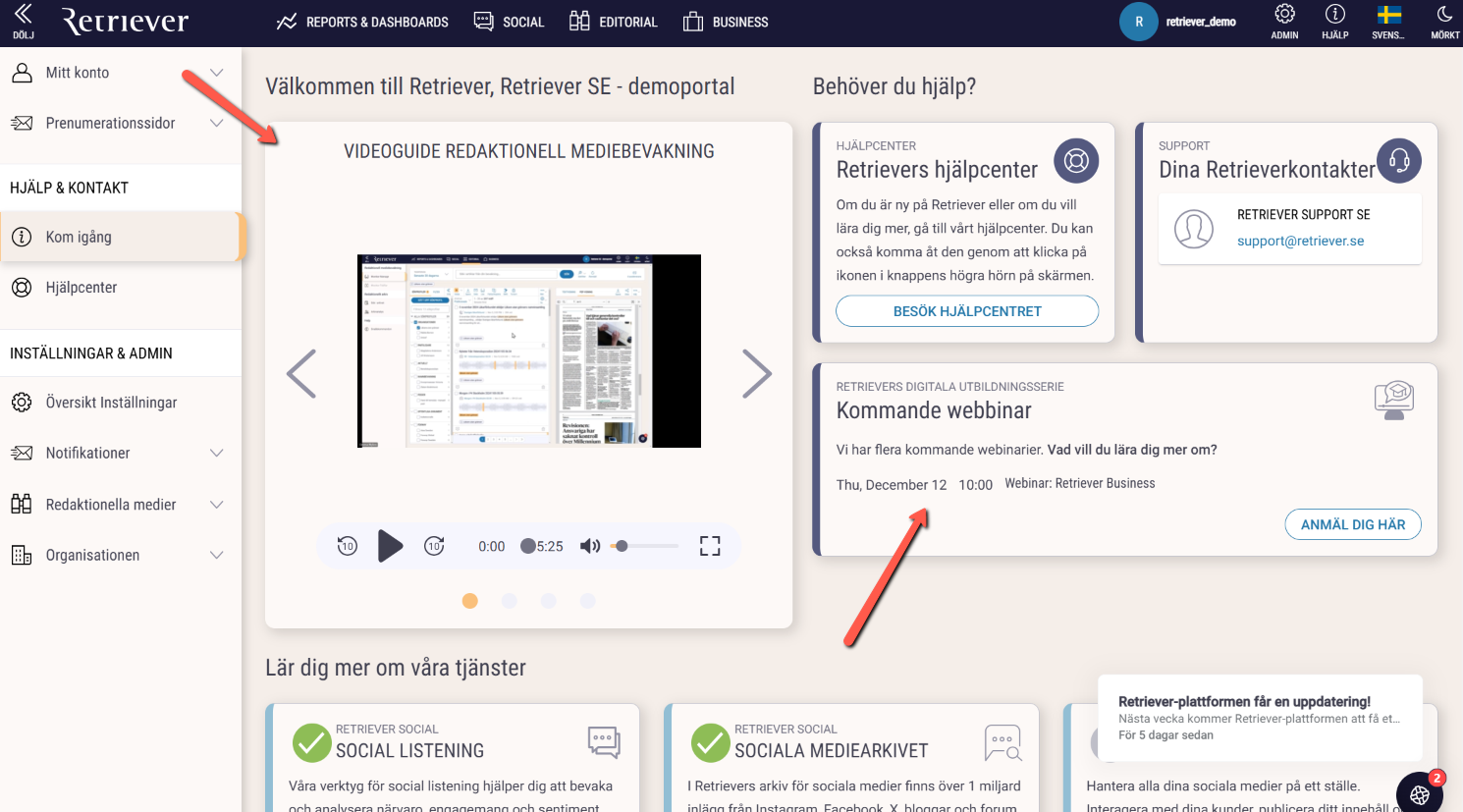Click the support headset icon
Screen dimensions: 1463x812
point(1399,161)
